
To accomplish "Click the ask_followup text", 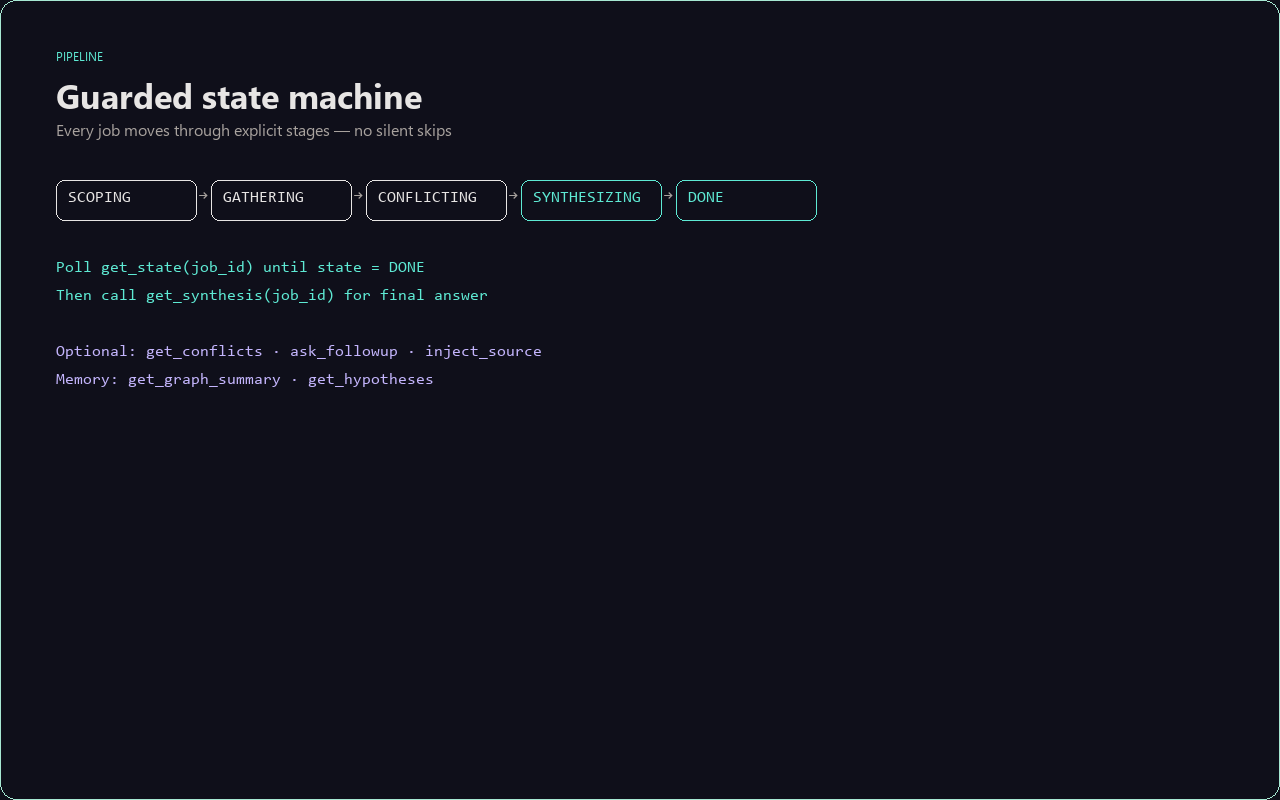I will tap(344, 351).
